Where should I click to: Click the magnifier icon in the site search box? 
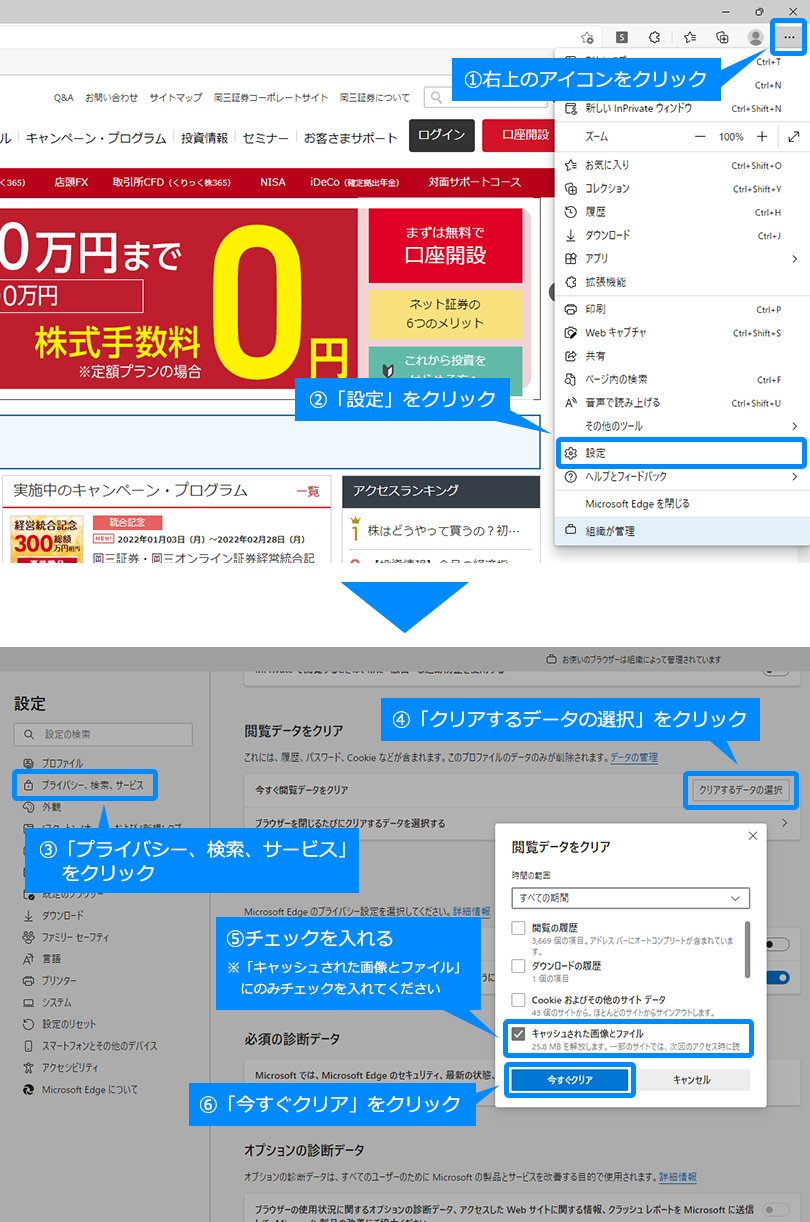tap(437, 97)
